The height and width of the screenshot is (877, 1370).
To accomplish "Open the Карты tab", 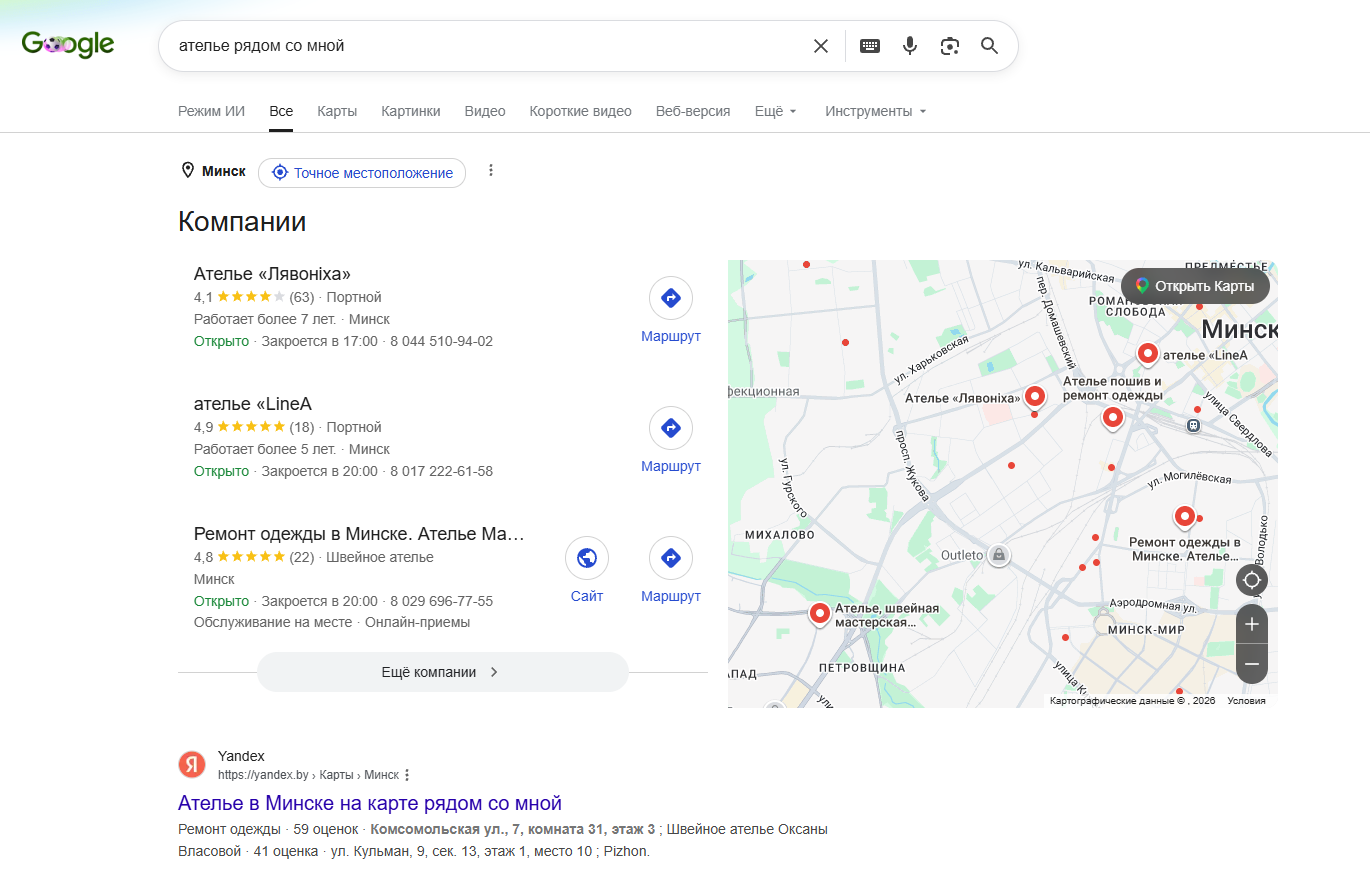I will click(x=337, y=111).
